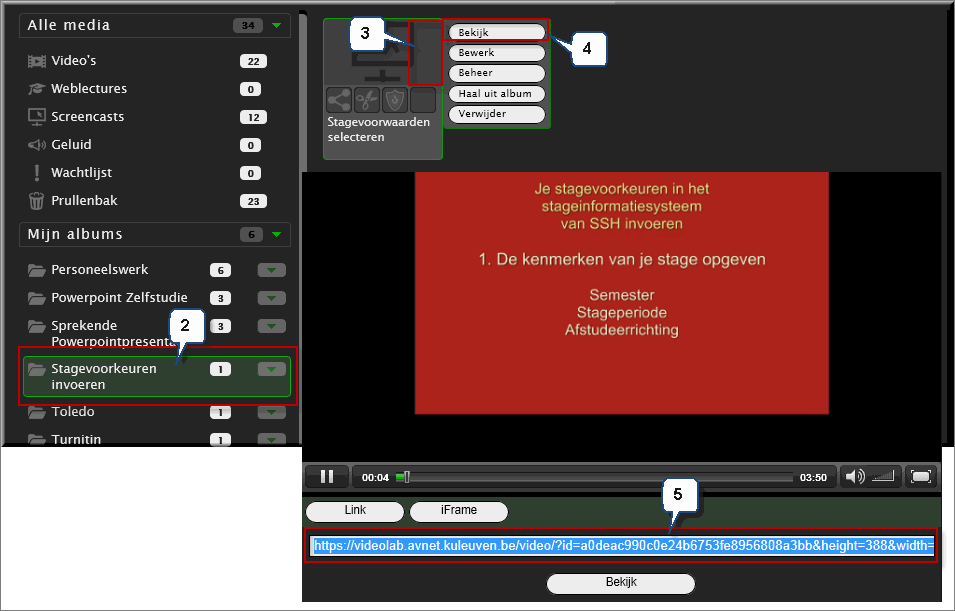Click the sidebar vertical scrollbar

click(303, 228)
